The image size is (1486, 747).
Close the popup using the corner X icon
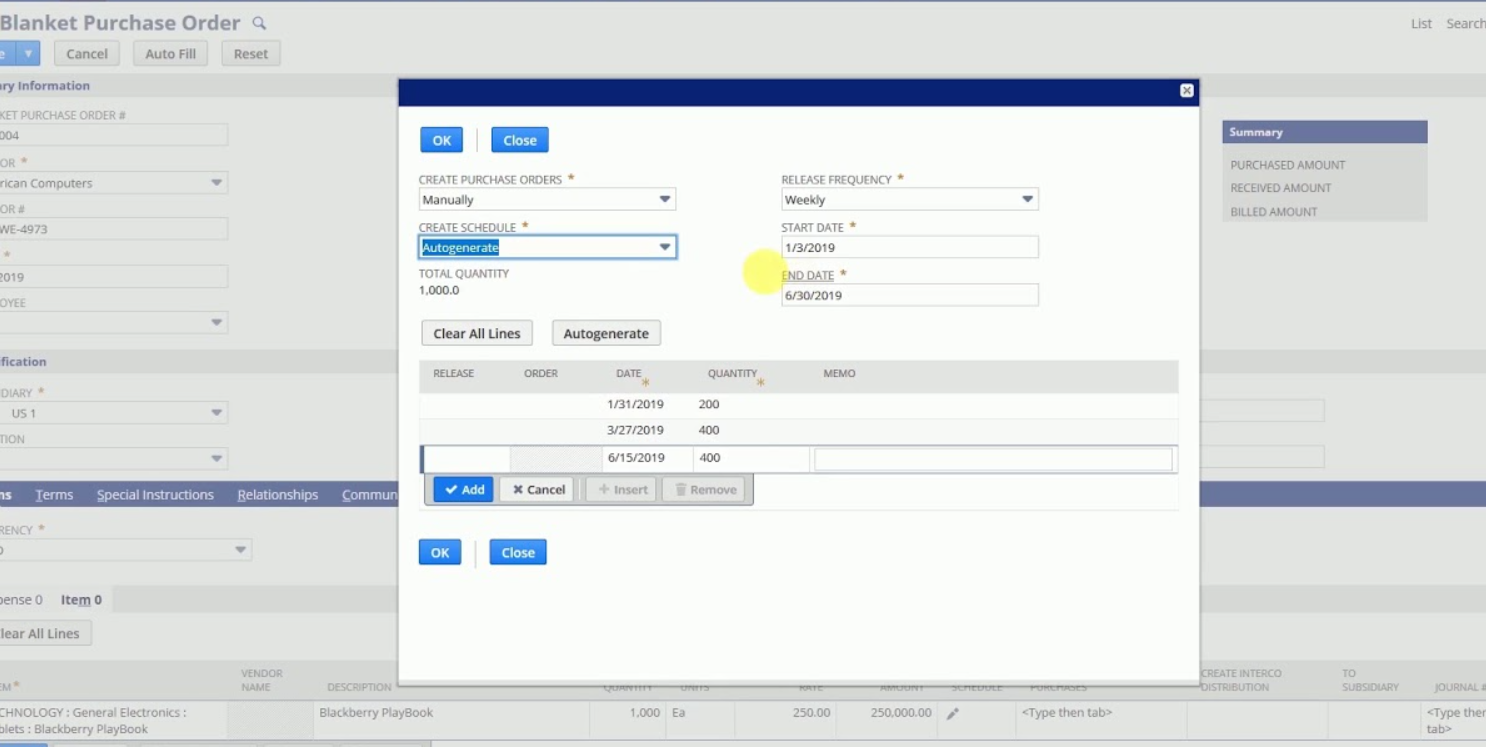point(1186,90)
